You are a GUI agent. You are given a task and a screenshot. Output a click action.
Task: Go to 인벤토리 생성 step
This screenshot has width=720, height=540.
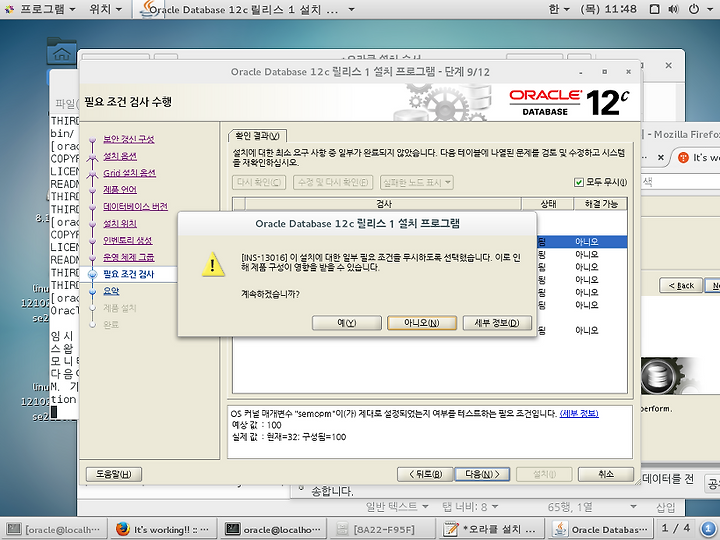point(128,240)
